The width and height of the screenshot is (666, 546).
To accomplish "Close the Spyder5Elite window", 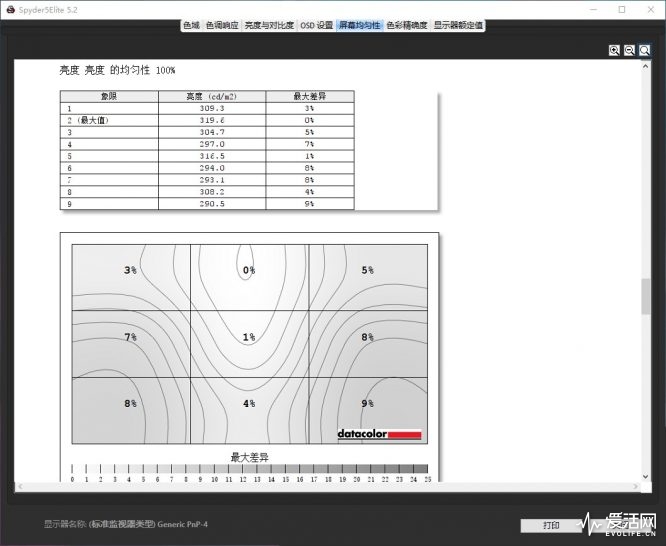I will 651,9.
